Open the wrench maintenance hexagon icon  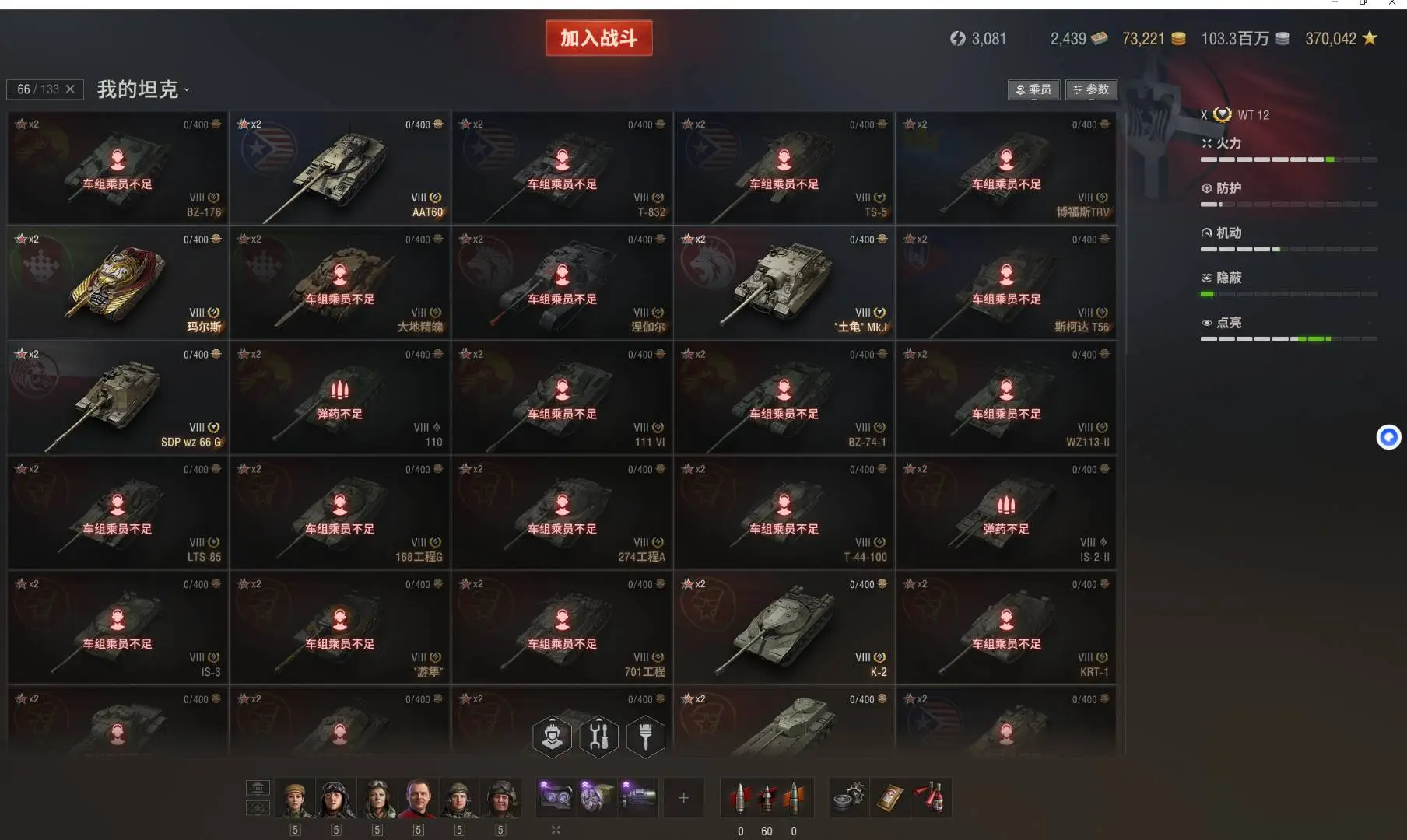pos(598,736)
